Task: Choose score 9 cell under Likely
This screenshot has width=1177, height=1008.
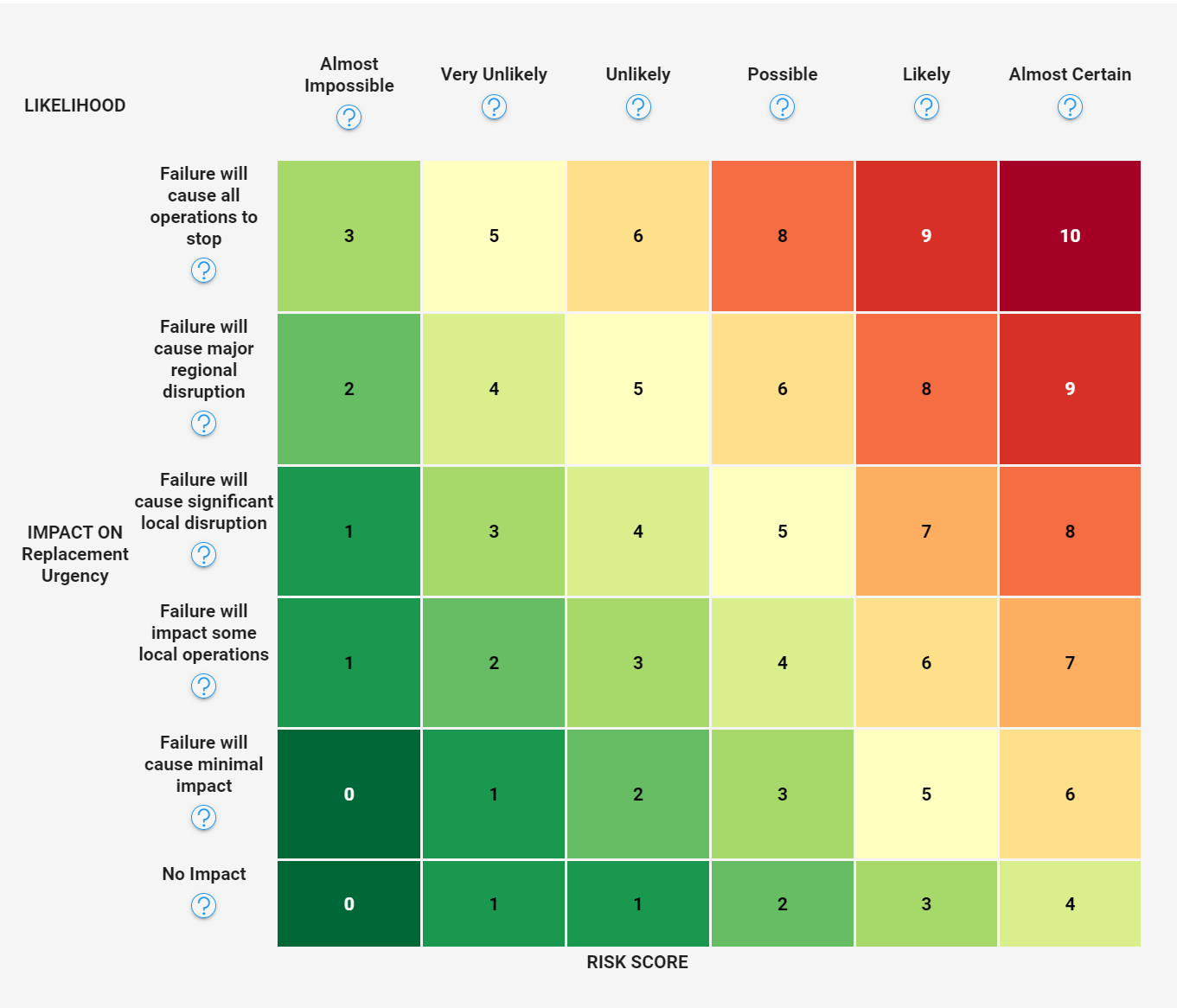Action: point(926,236)
